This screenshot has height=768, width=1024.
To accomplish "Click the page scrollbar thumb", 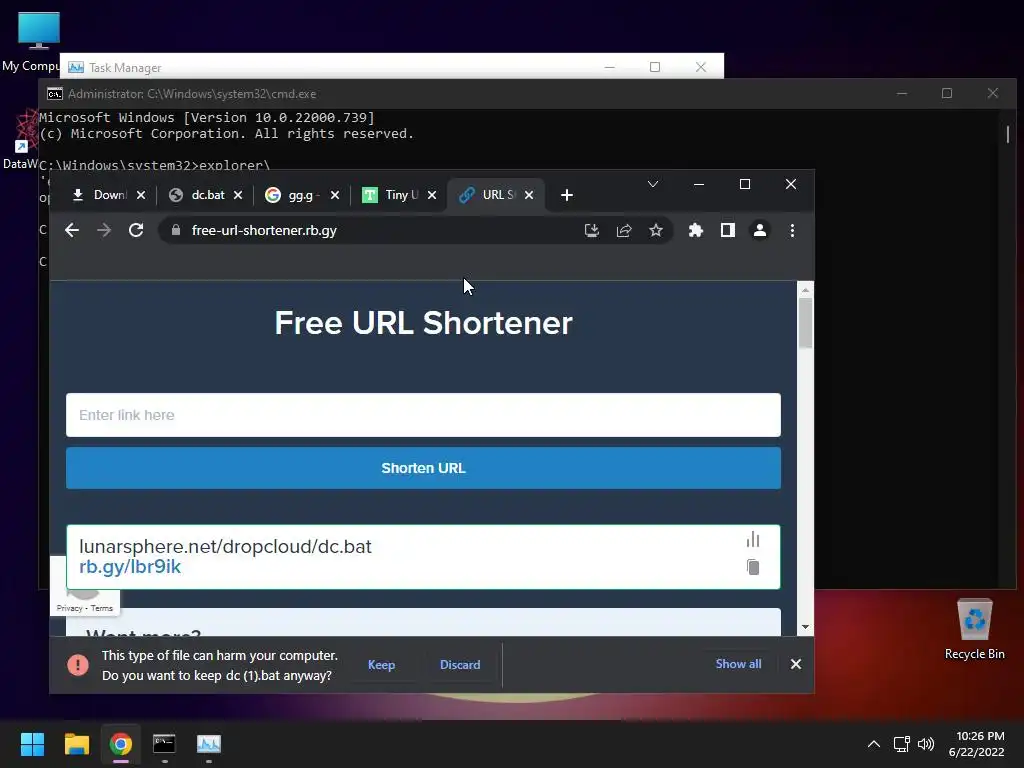I will [x=805, y=323].
